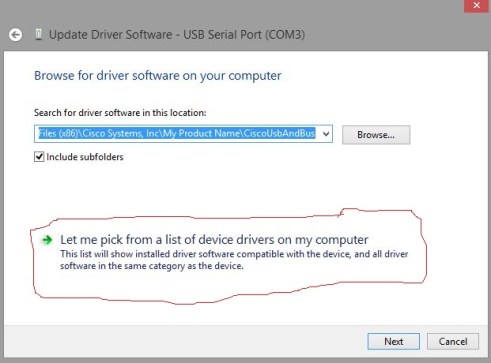491x363 pixels.
Task: Uncheck the Include subfolders checkbox
Action: pyautogui.click(x=39, y=157)
